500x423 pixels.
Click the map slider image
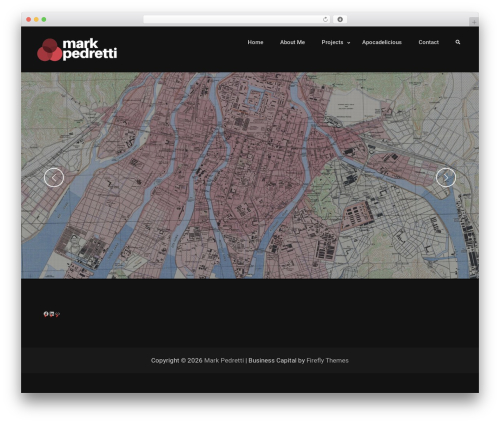point(250,175)
